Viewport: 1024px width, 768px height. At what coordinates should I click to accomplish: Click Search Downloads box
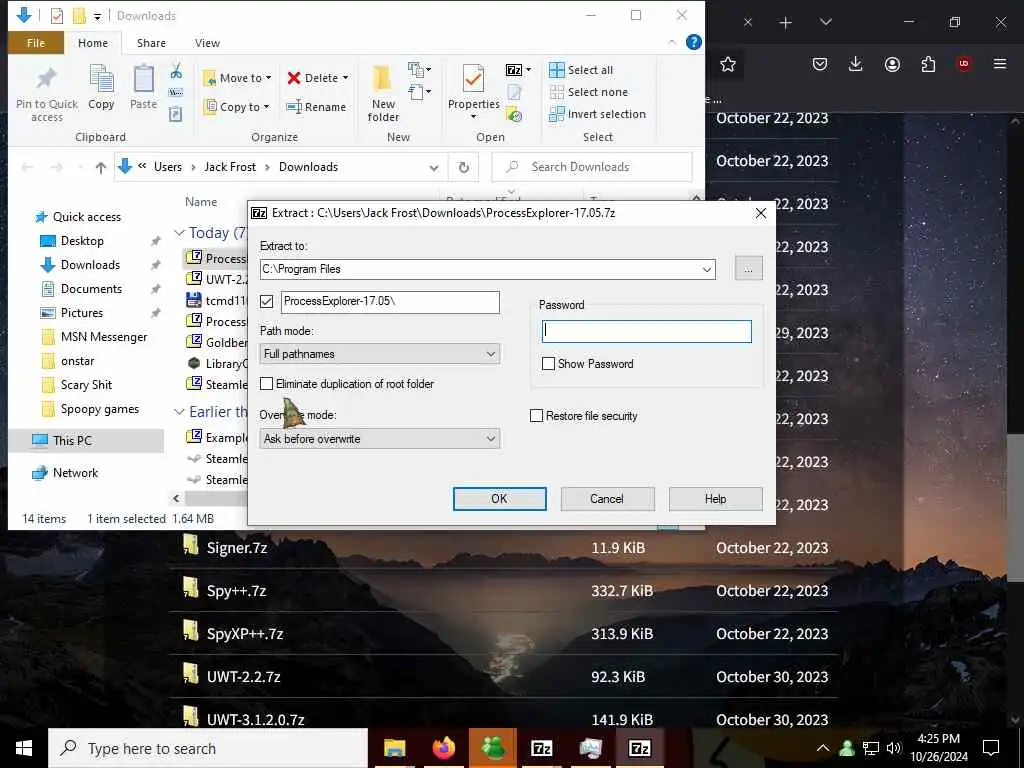[592, 167]
